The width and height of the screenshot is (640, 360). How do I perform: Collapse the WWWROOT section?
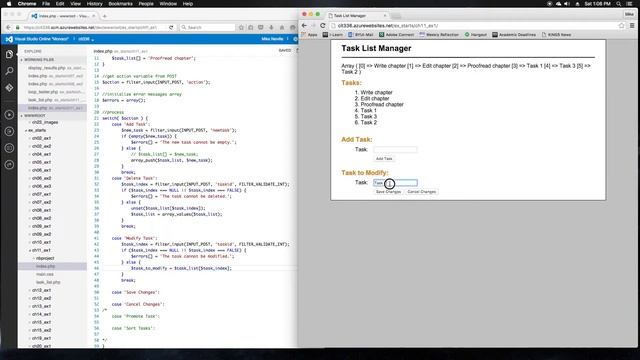(x=33, y=116)
